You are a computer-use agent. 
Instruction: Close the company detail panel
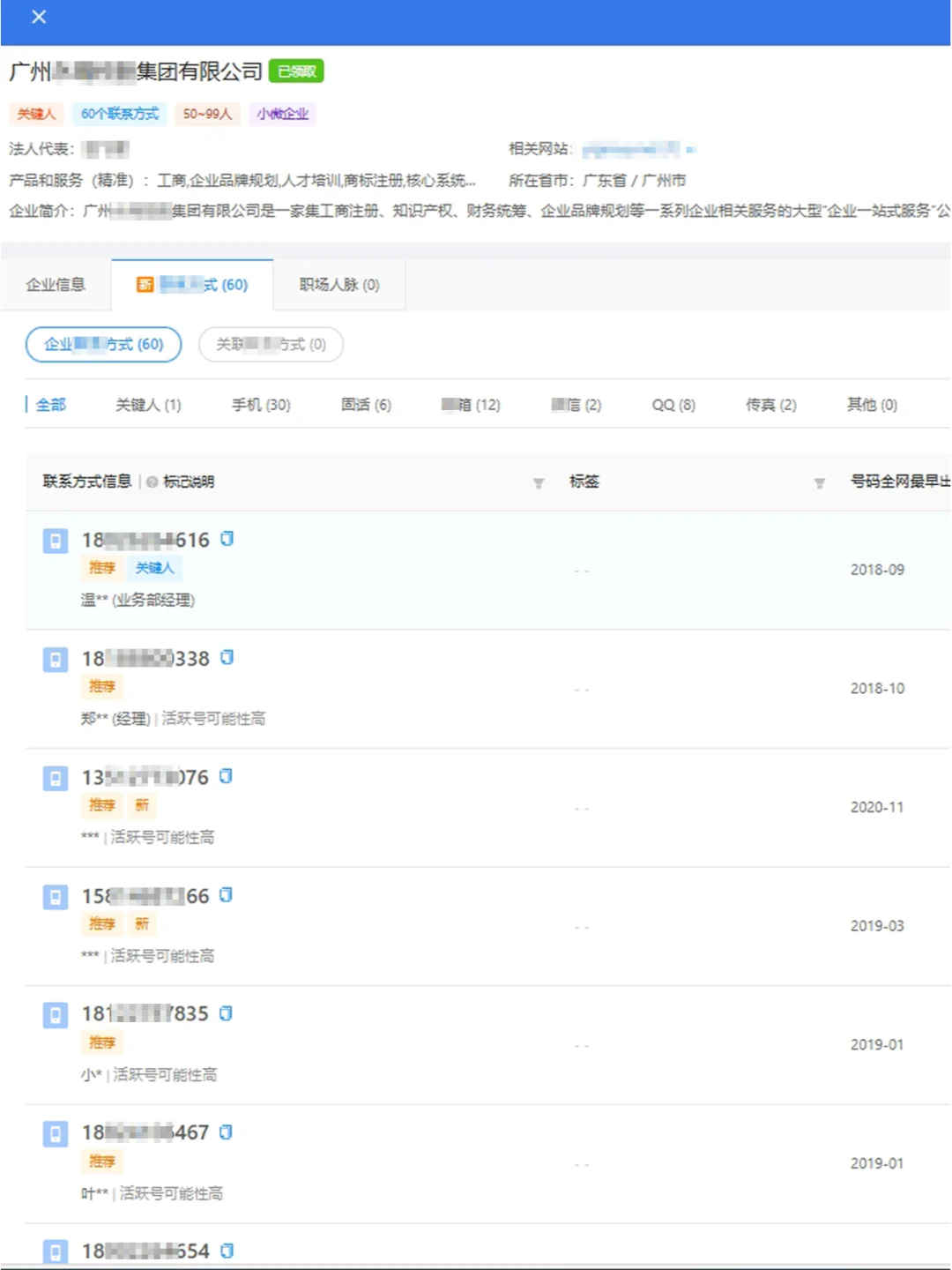point(38,17)
